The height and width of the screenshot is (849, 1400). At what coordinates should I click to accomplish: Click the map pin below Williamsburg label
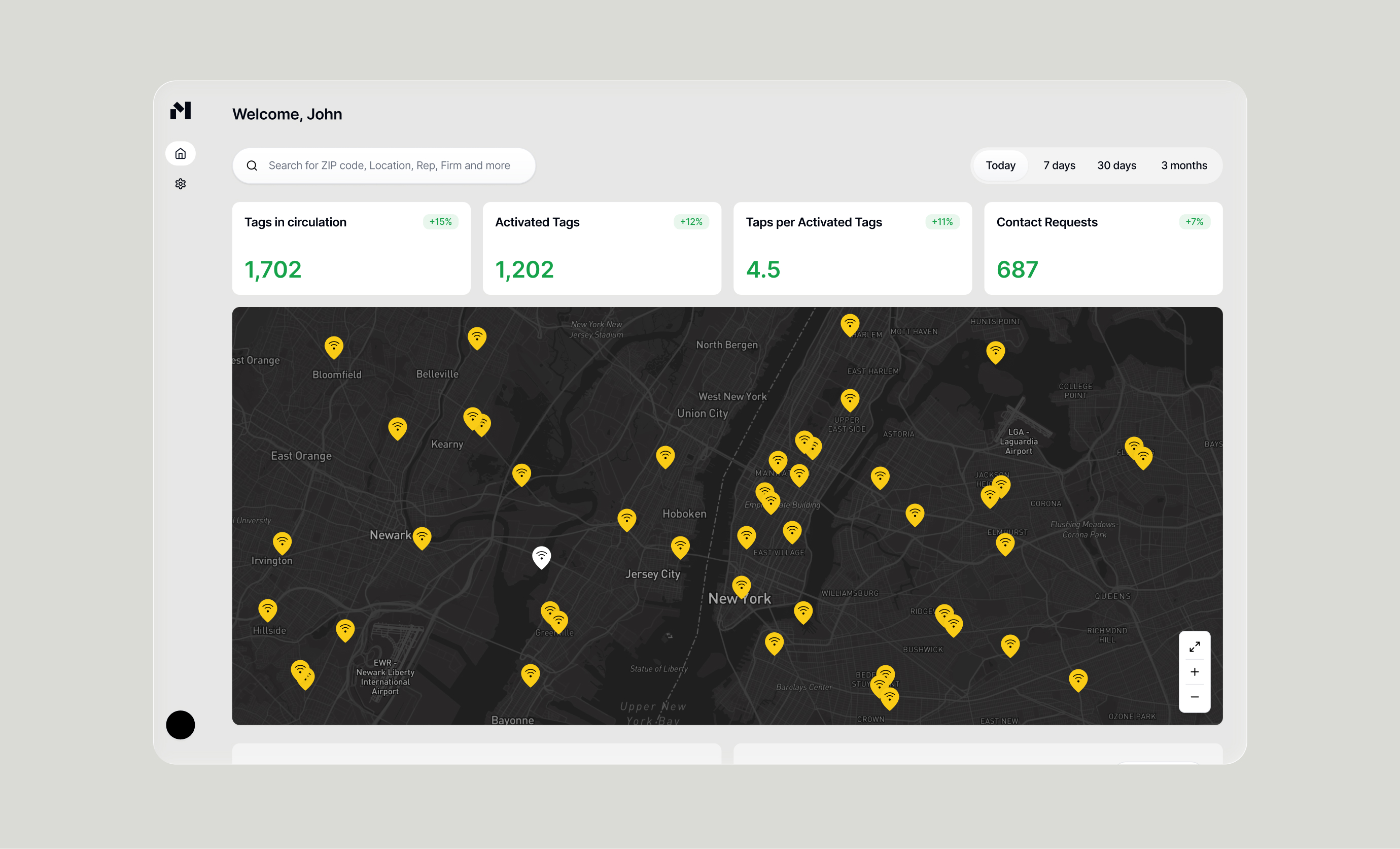point(803,612)
